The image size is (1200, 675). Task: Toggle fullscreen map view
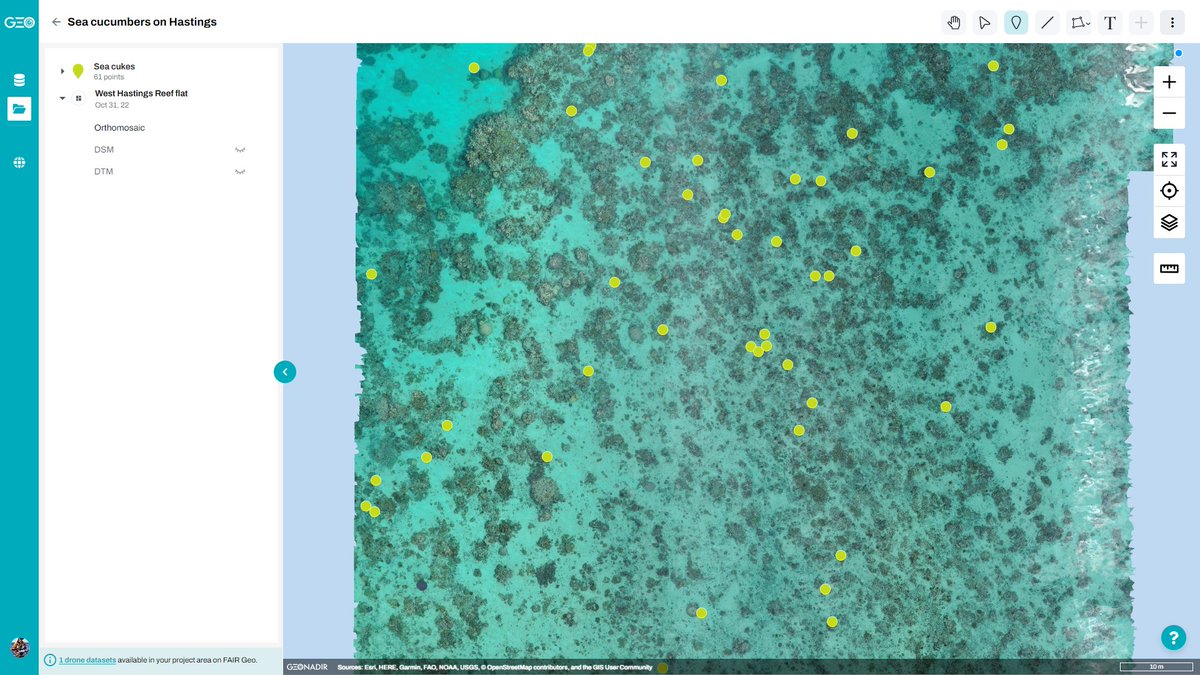click(x=1169, y=159)
